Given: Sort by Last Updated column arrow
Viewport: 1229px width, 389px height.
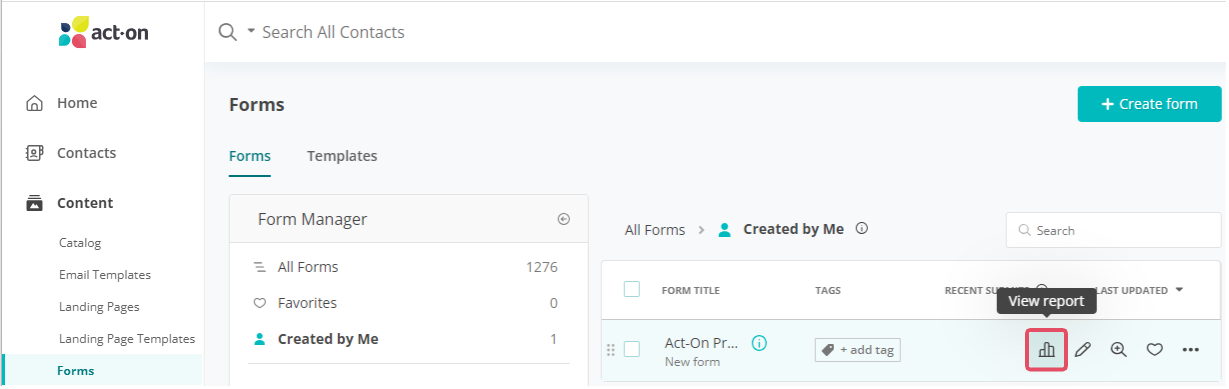Looking at the screenshot, I should (1179, 290).
